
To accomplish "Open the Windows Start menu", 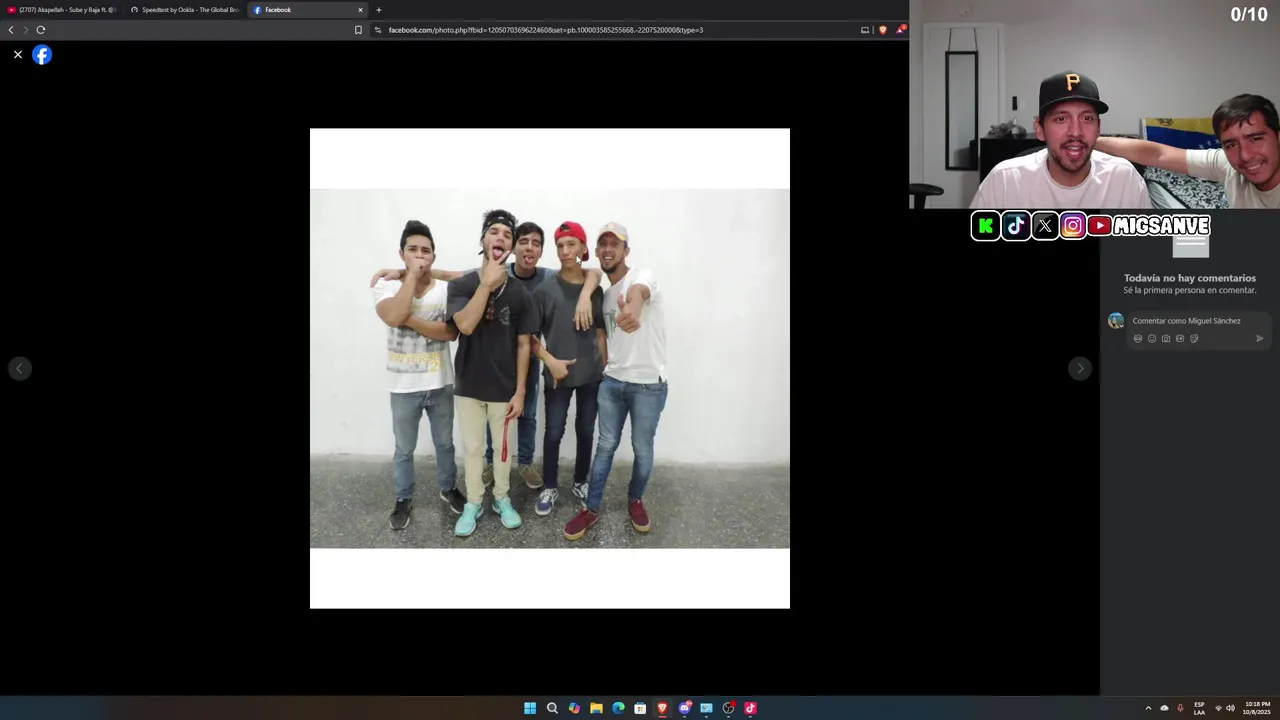I will 530,708.
